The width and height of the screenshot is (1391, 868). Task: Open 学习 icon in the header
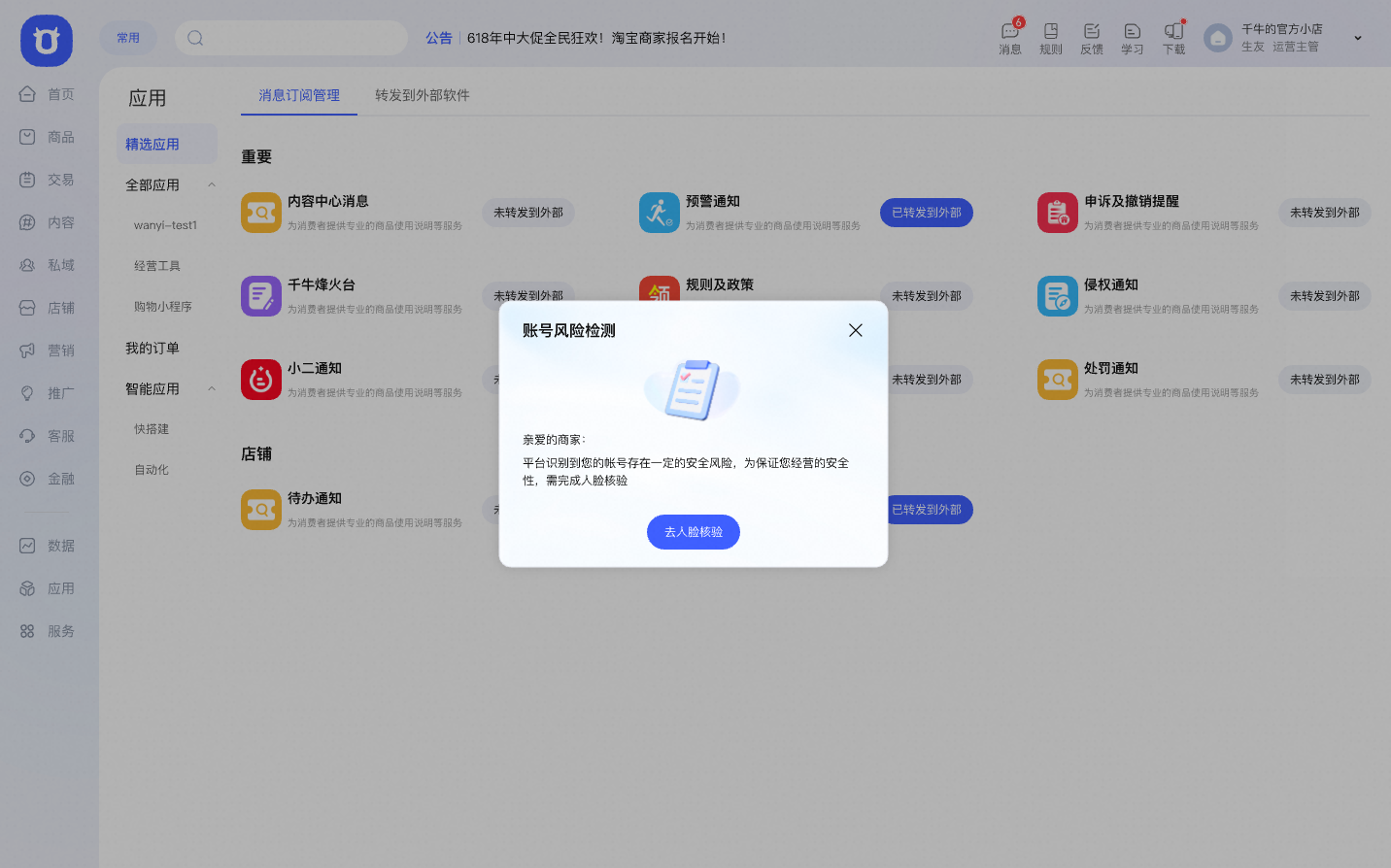coord(1133,38)
